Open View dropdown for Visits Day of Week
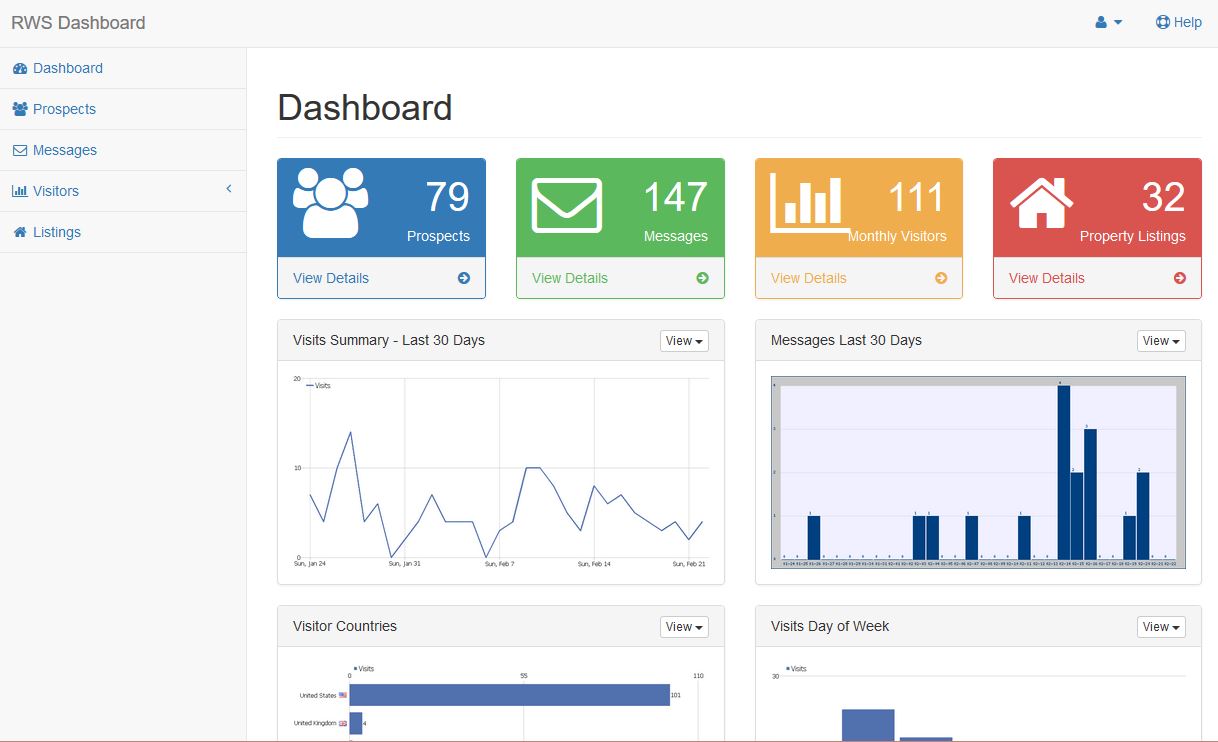 tap(1161, 627)
